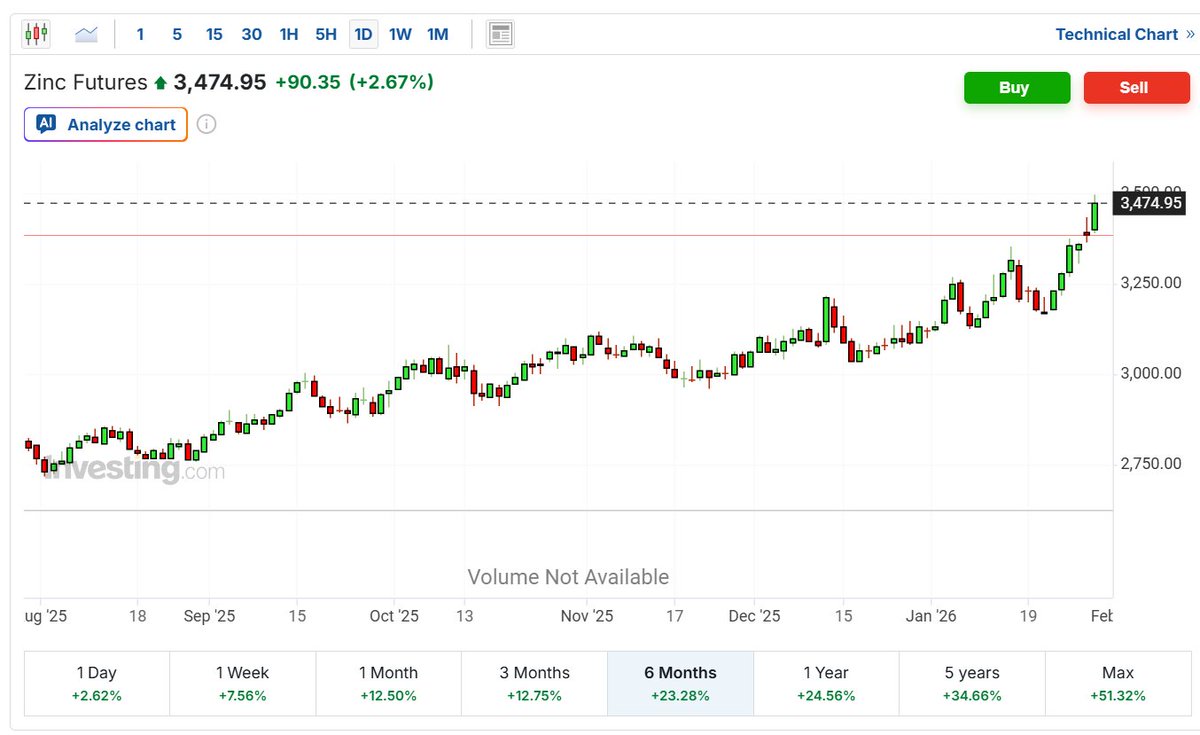The image size is (1200, 735).
Task: Set interval to 5 minutes
Action: coord(177,34)
